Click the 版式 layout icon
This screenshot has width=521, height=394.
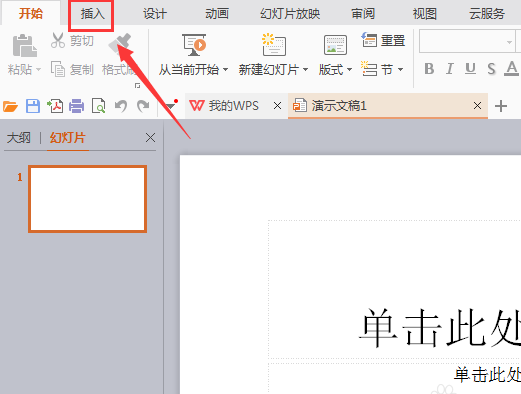pos(335,45)
